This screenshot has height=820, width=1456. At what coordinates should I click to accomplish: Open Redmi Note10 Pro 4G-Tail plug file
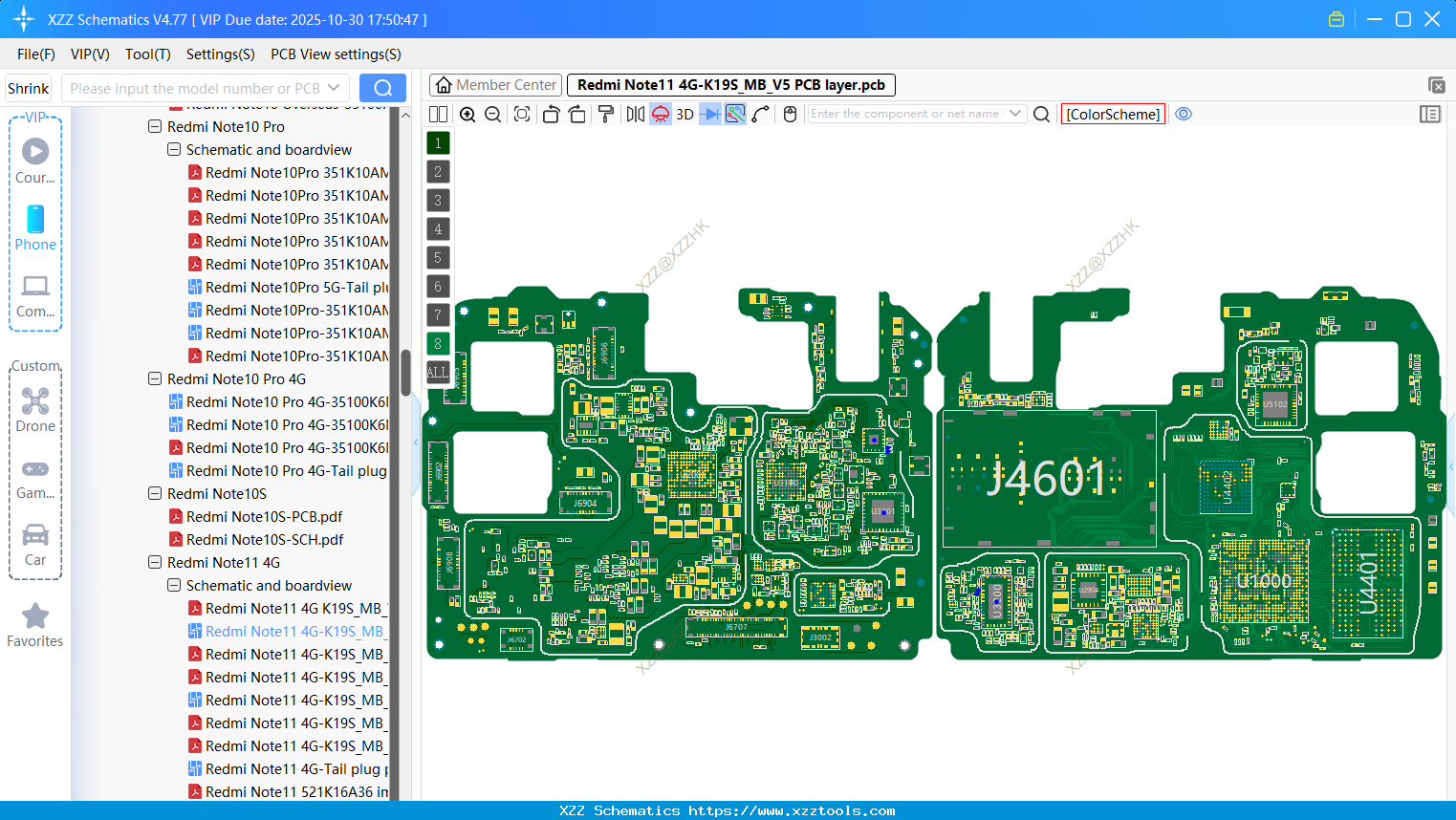pos(286,470)
